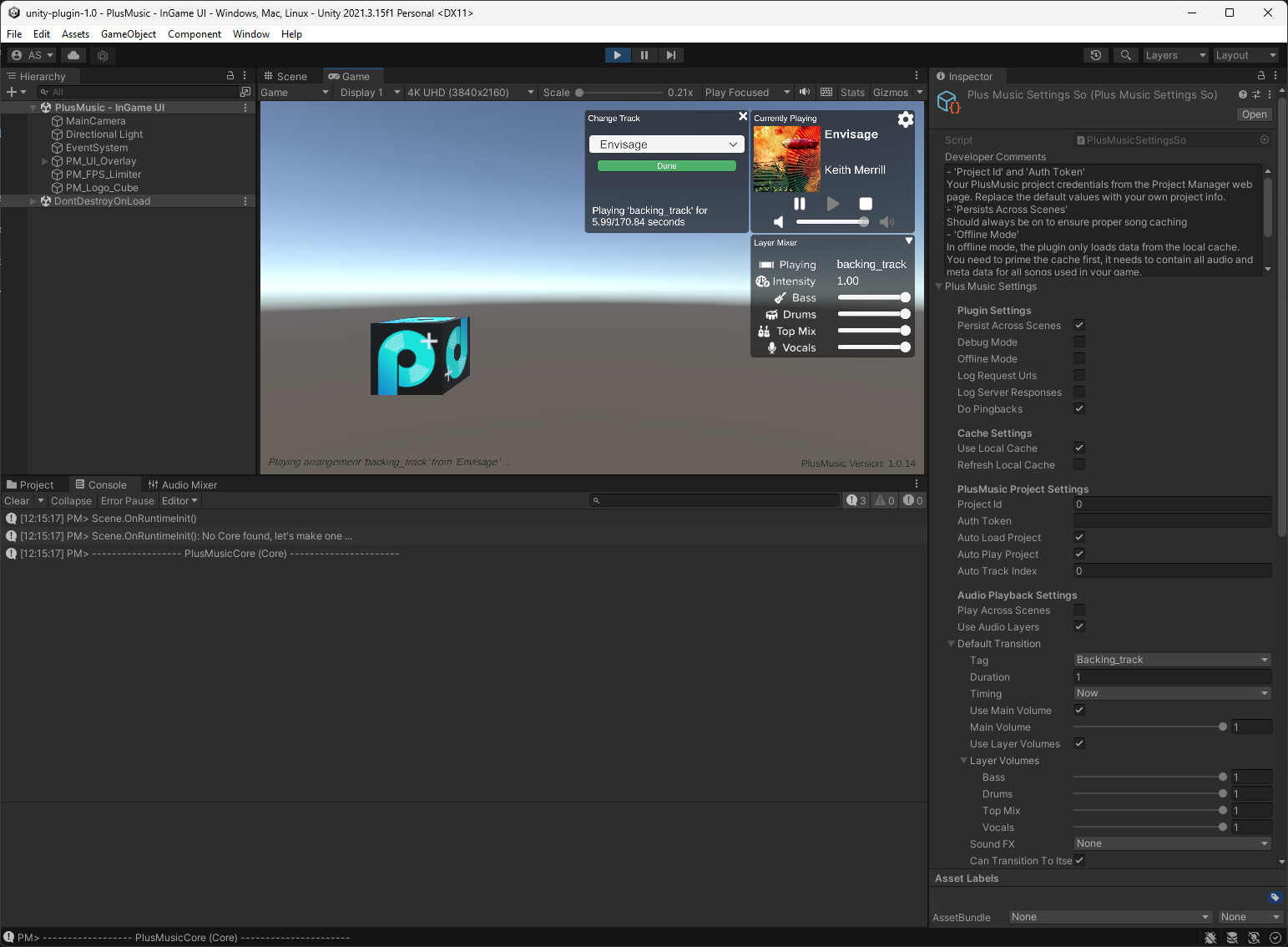
Task: Open PlusMusic settings gear icon
Action: pos(906,119)
